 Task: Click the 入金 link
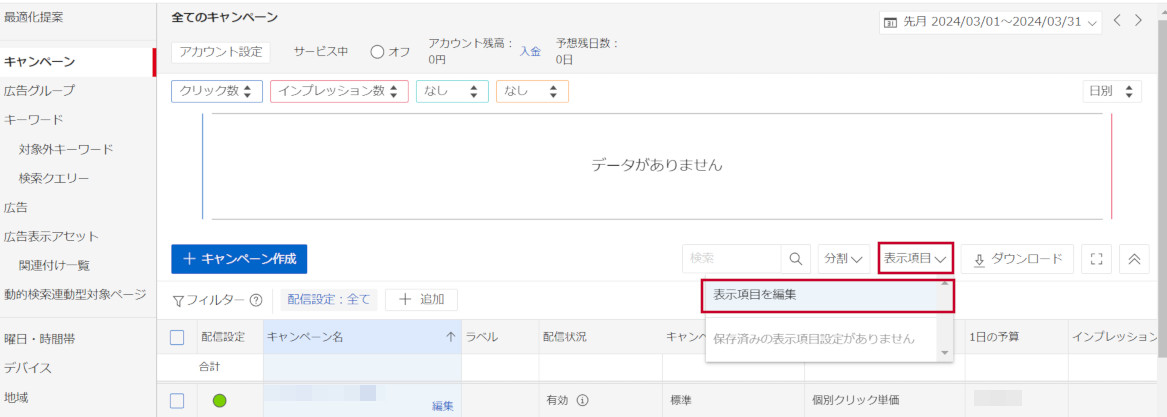[530, 52]
